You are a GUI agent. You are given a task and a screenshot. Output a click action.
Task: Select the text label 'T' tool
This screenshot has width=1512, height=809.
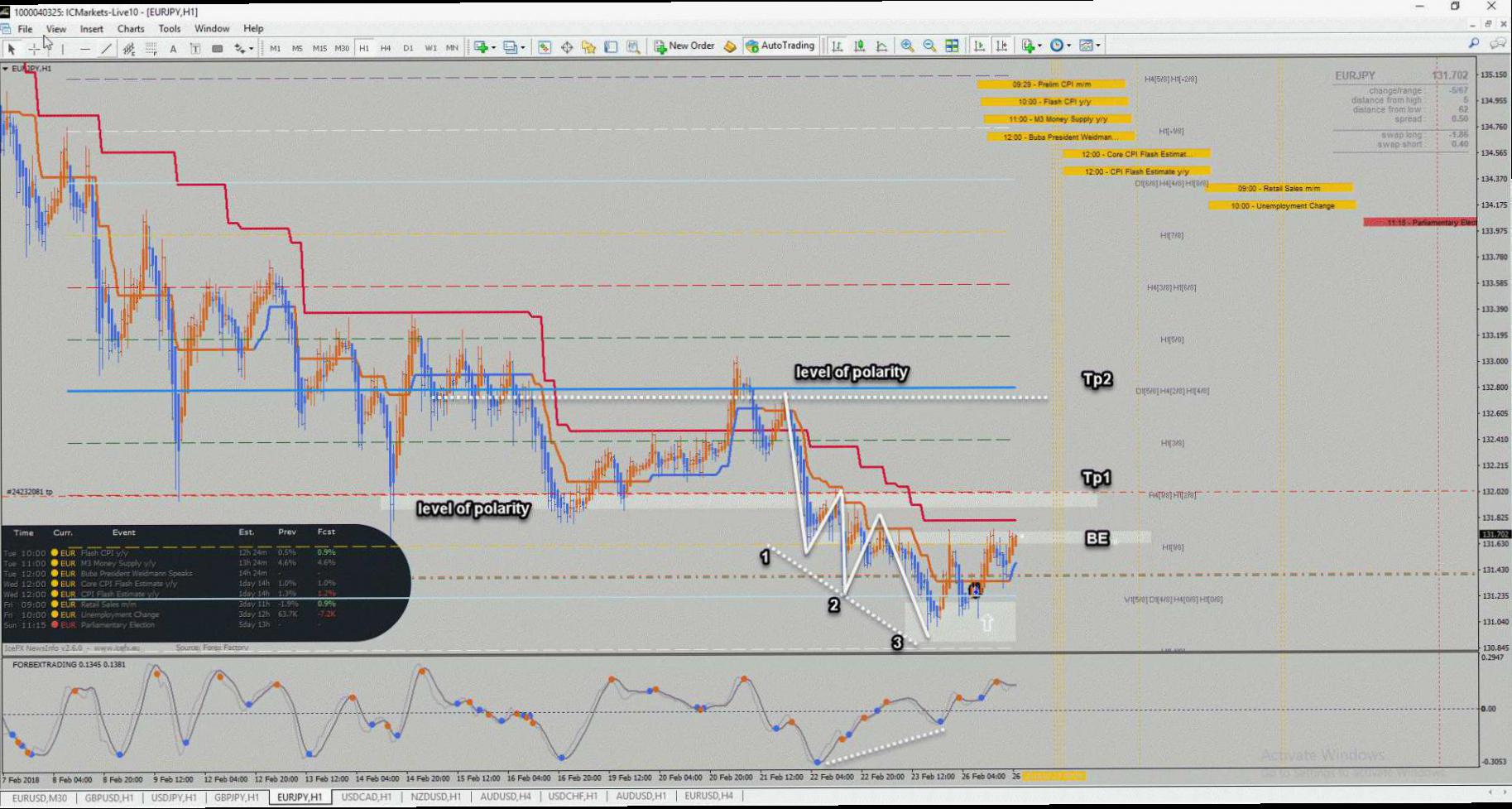[x=195, y=49]
